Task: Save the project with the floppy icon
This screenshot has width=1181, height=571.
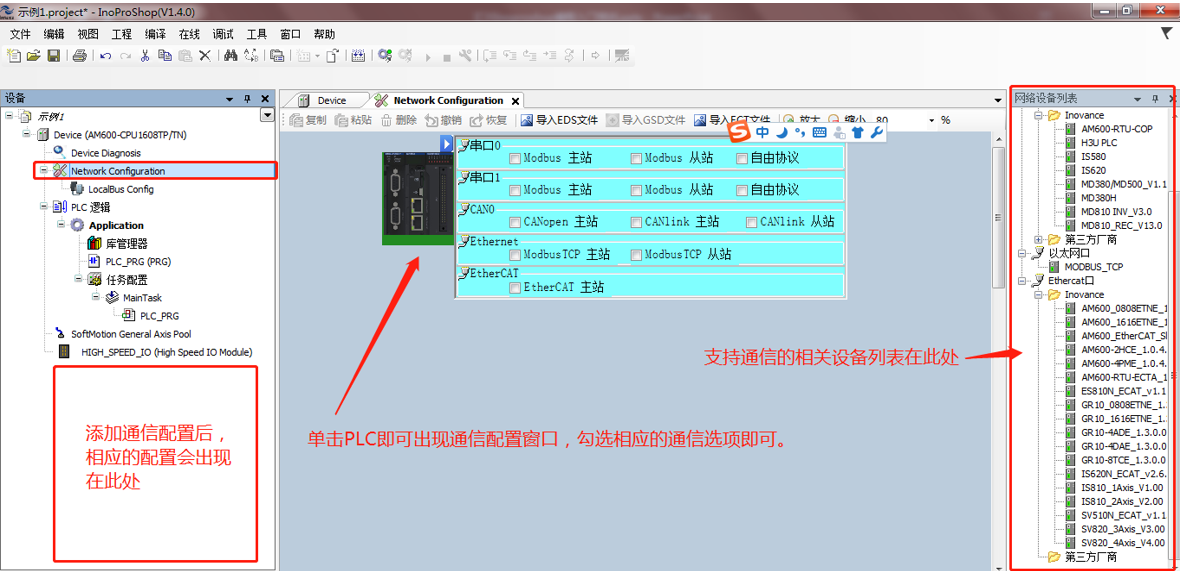Action: point(53,56)
